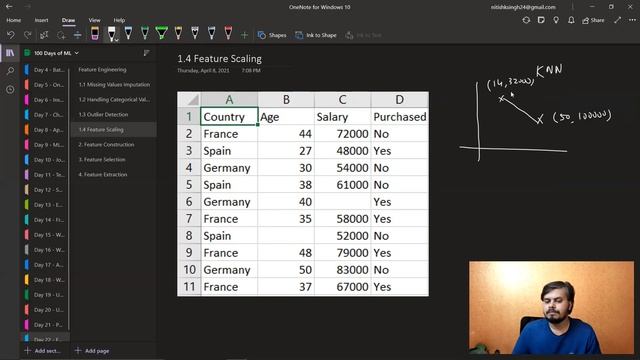Select the blue pen
640x360 pixels.
point(128,33)
